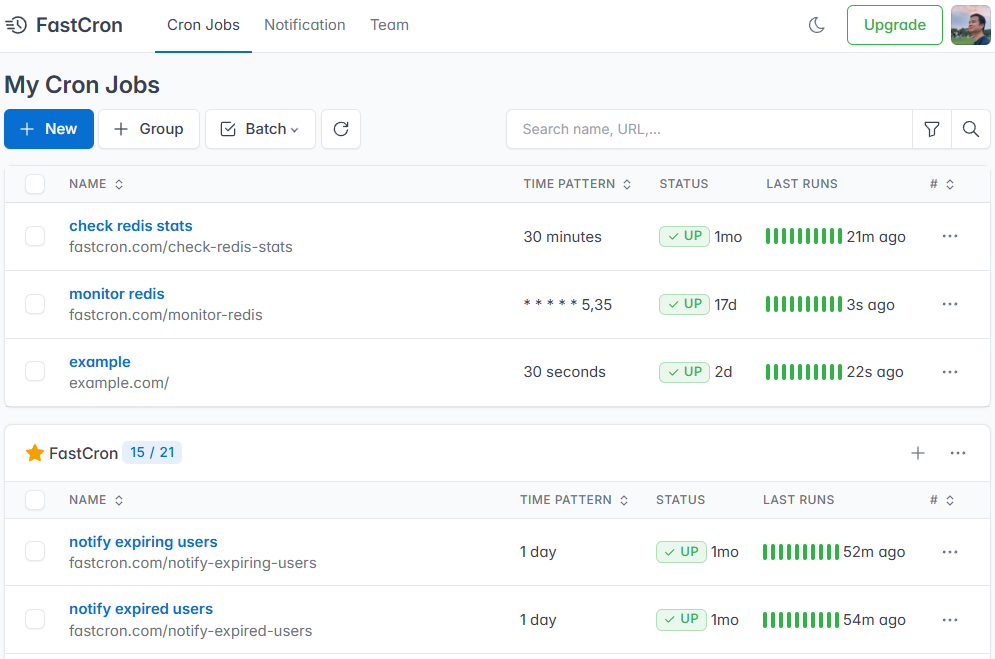Click the '54m ago' last run text
The height and width of the screenshot is (659, 995).
(874, 620)
